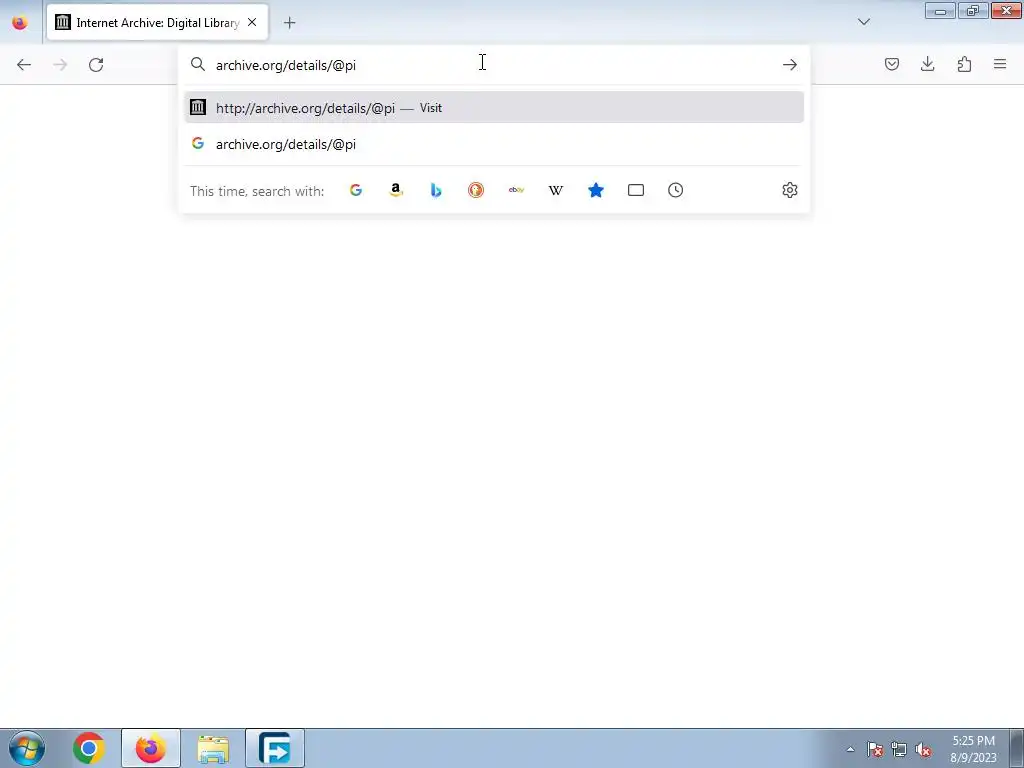This screenshot has height=768, width=1024.
Task: Search this time with Amazon
Action: point(396,190)
